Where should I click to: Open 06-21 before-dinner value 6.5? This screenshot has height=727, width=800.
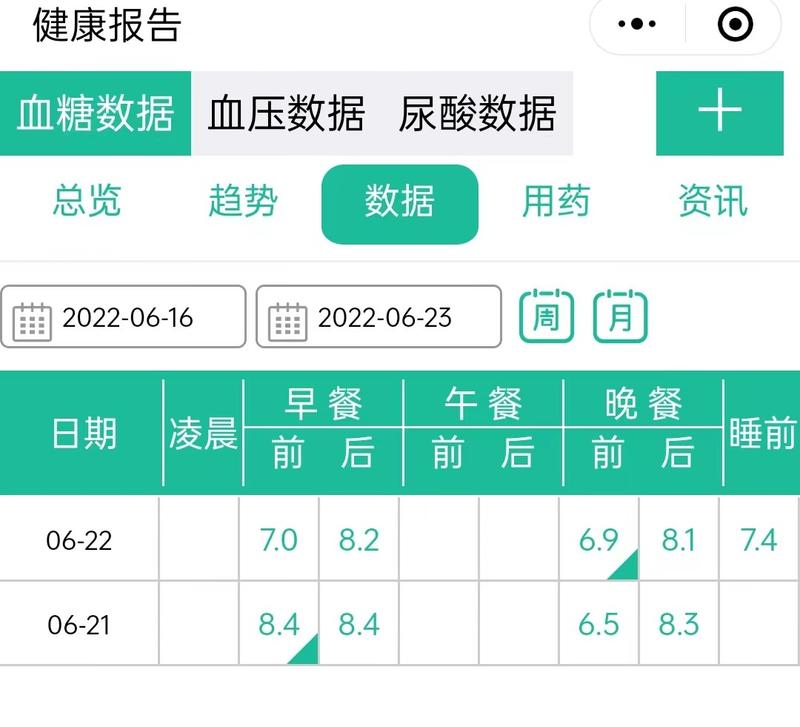(598, 624)
